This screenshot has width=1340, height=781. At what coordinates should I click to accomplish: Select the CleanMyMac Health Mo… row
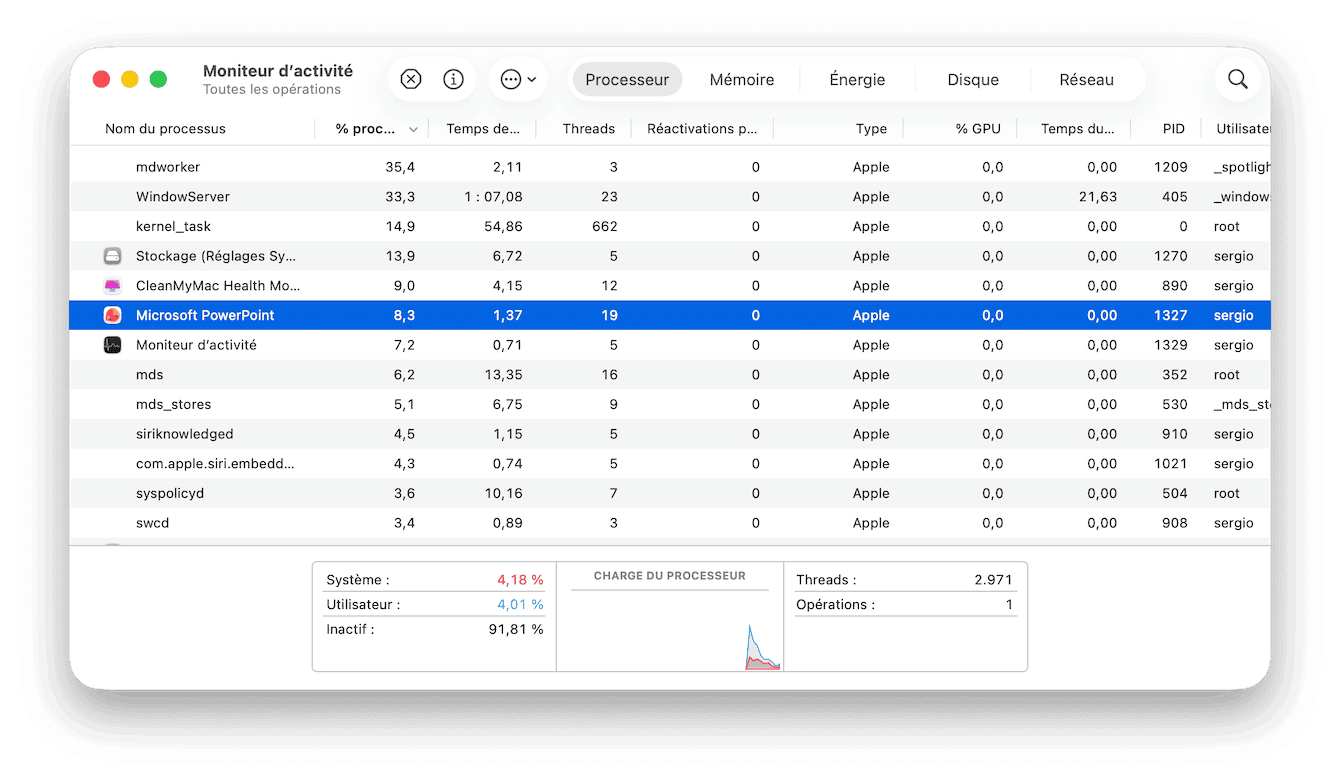point(670,286)
